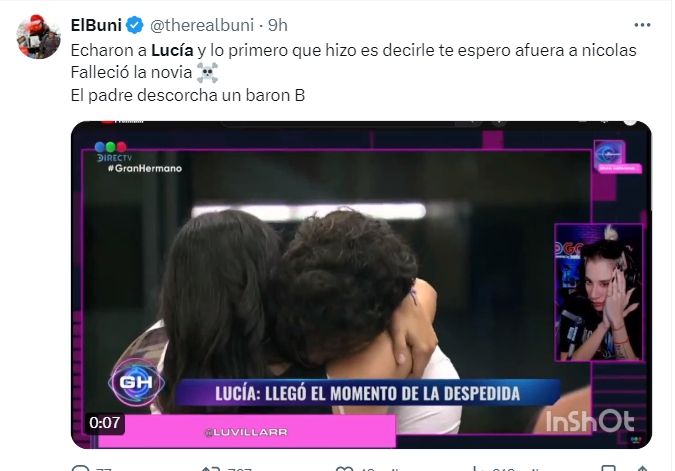This screenshot has height=471, width=675.
Task: Click the skull emoji in the tweet
Action: click(x=207, y=73)
